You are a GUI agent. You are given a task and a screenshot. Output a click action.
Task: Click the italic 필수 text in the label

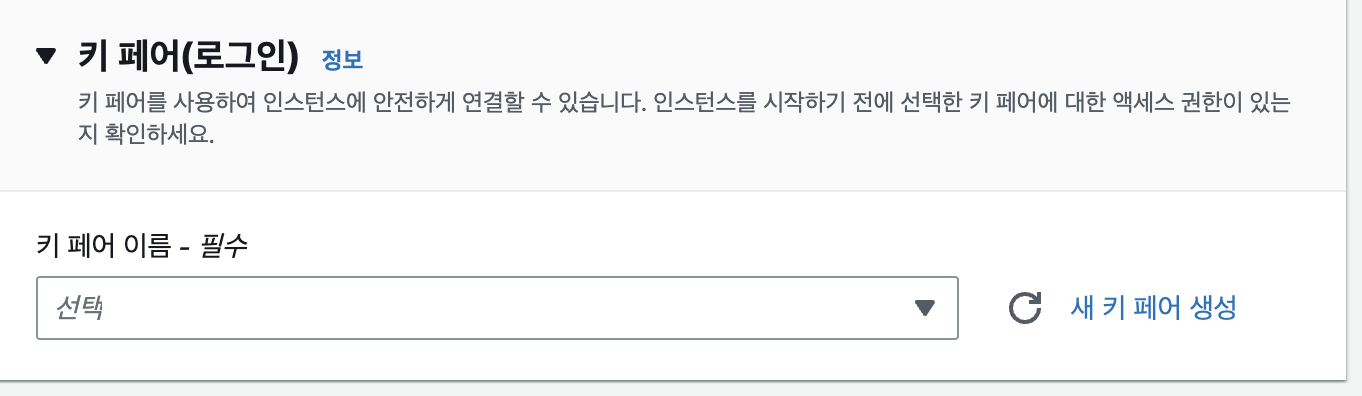tap(224, 246)
